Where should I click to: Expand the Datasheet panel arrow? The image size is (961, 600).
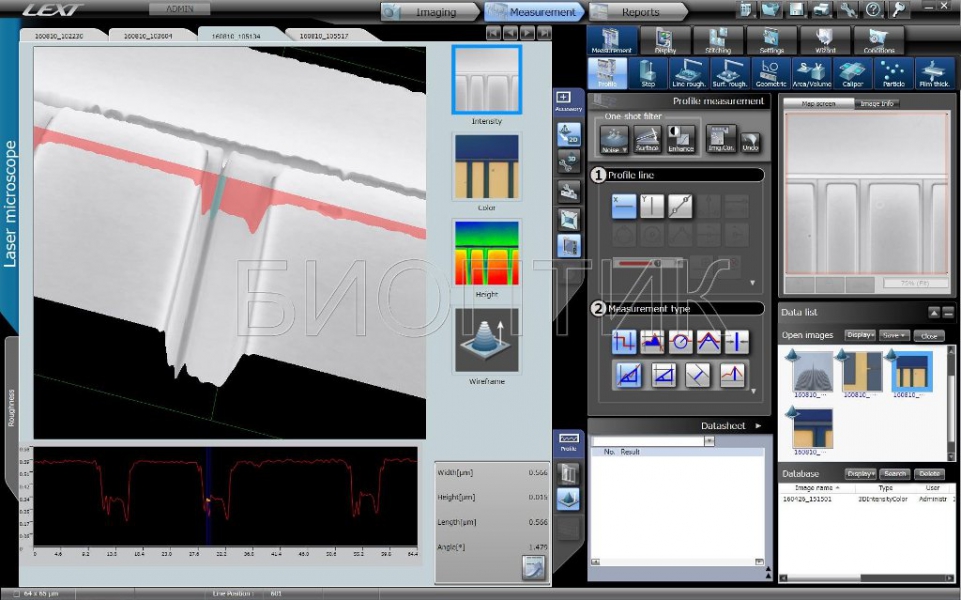(758, 425)
